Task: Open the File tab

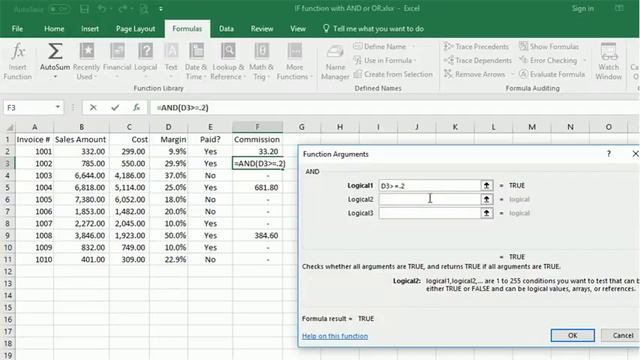Action: (x=17, y=29)
